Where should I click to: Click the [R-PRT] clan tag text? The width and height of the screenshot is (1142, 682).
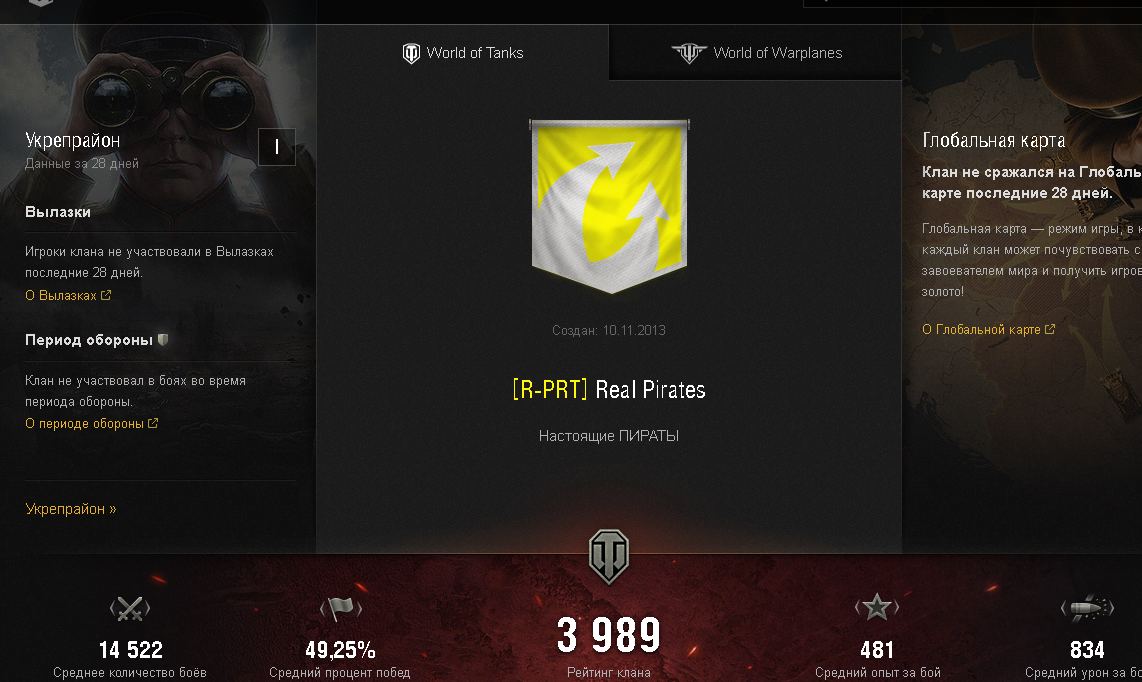[x=550, y=390]
